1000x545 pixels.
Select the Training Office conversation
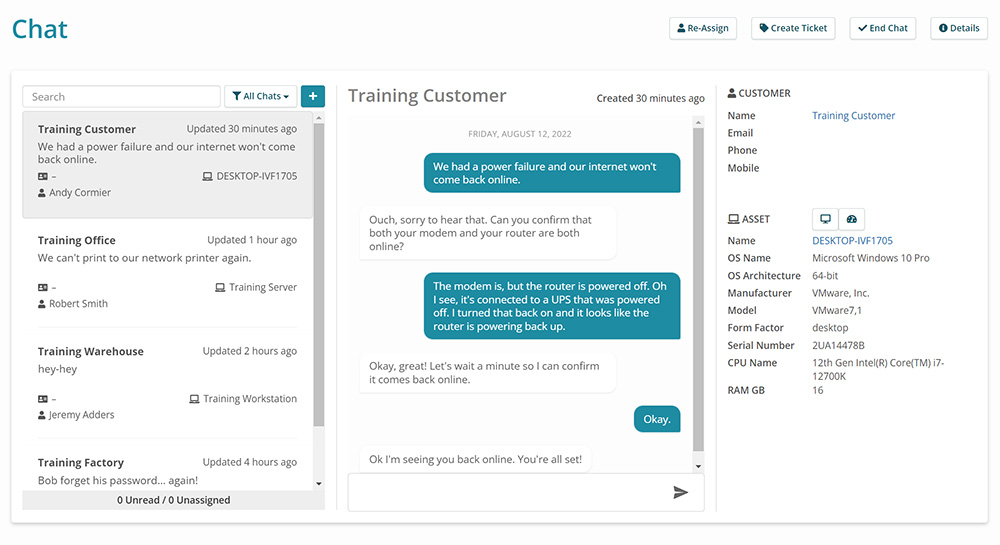(x=167, y=272)
